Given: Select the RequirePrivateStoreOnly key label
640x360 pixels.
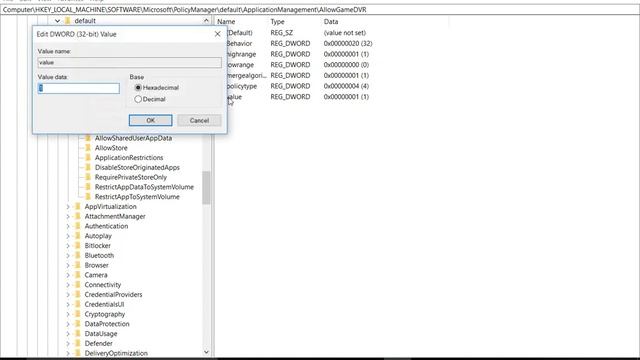Looking at the screenshot, I should point(131,177).
